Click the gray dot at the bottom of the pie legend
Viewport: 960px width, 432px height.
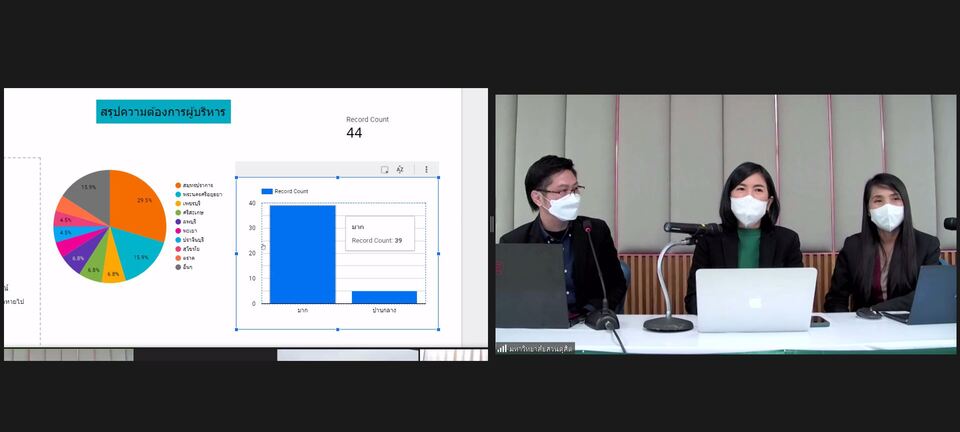tap(178, 267)
